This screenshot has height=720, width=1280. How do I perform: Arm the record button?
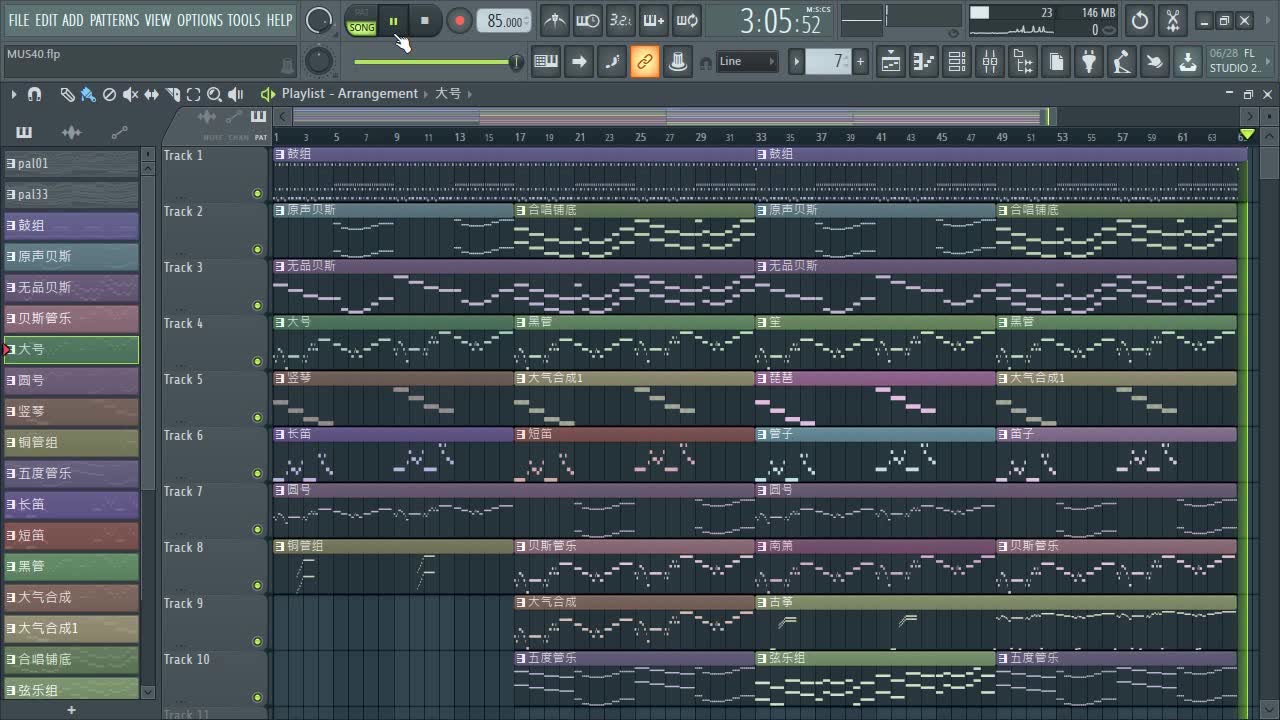click(x=459, y=20)
